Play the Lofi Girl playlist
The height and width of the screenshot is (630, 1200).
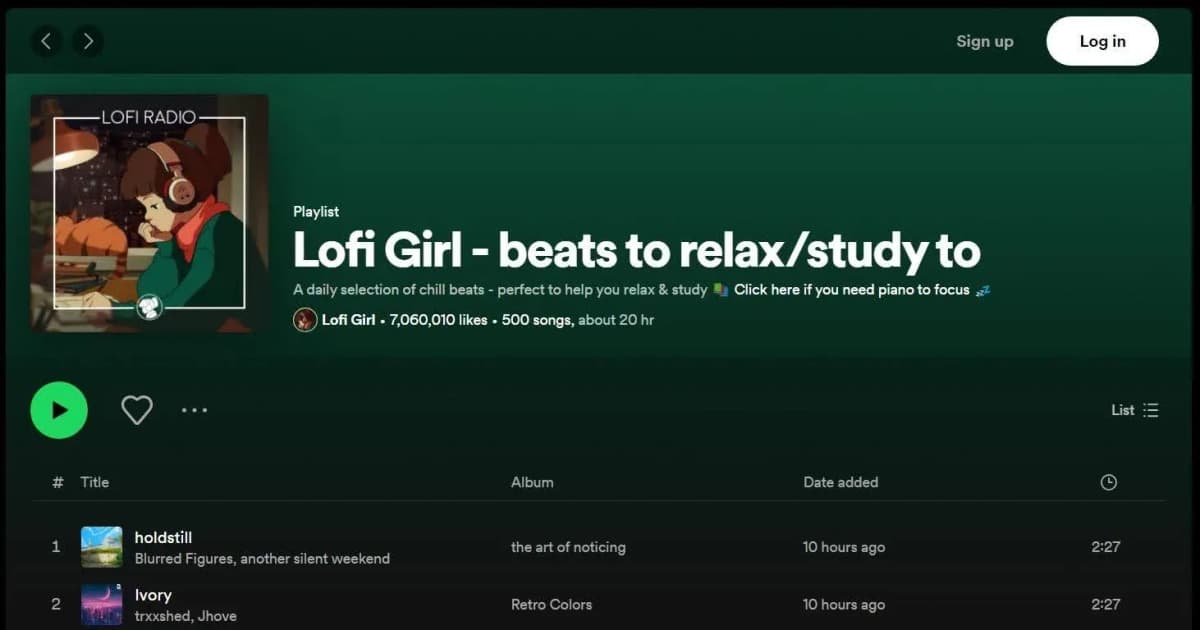(x=59, y=410)
